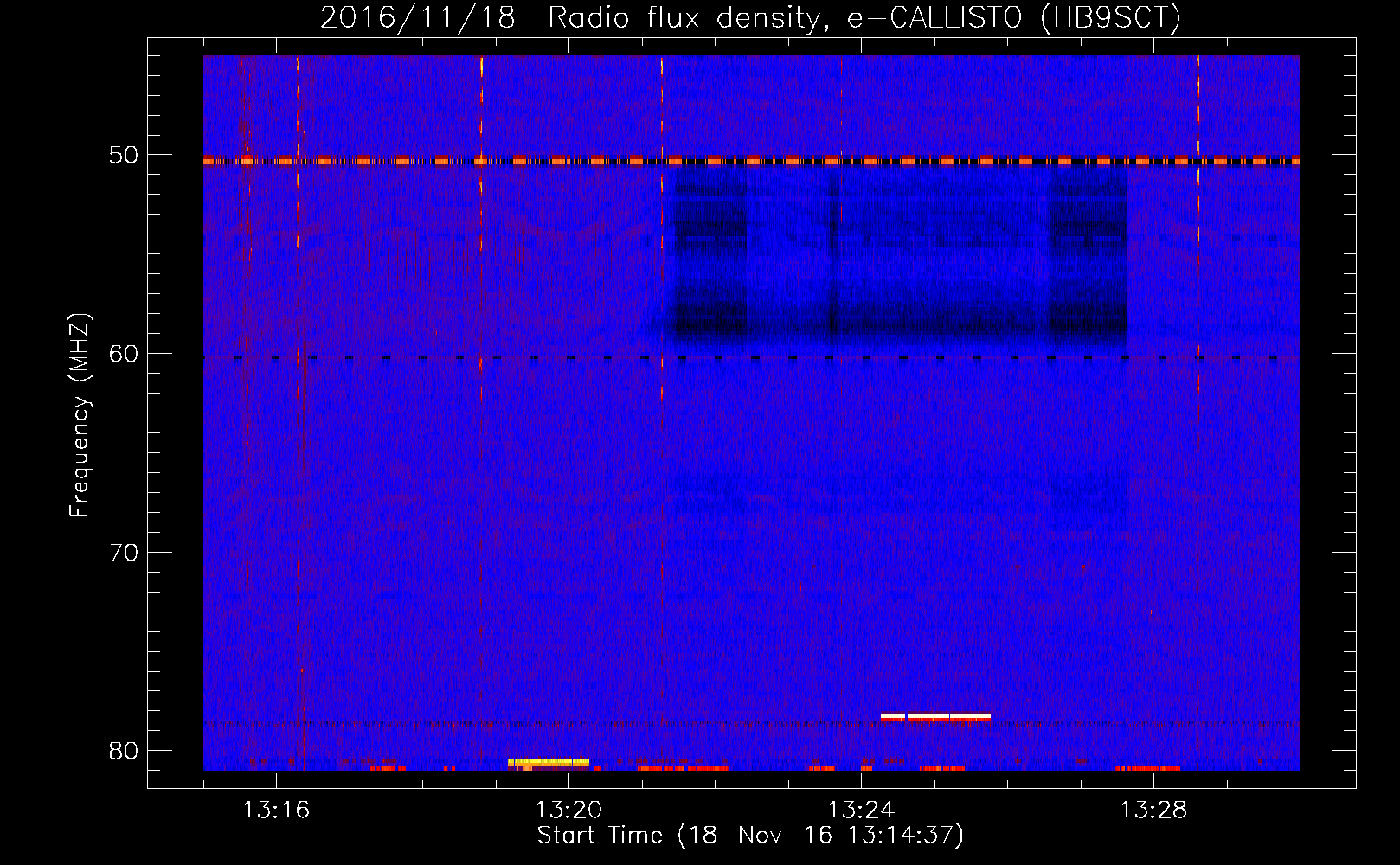Click the "Start Time (18-Nov-16 13:14:37)" axis label
This screenshot has height=865, width=1400.
pos(750,836)
